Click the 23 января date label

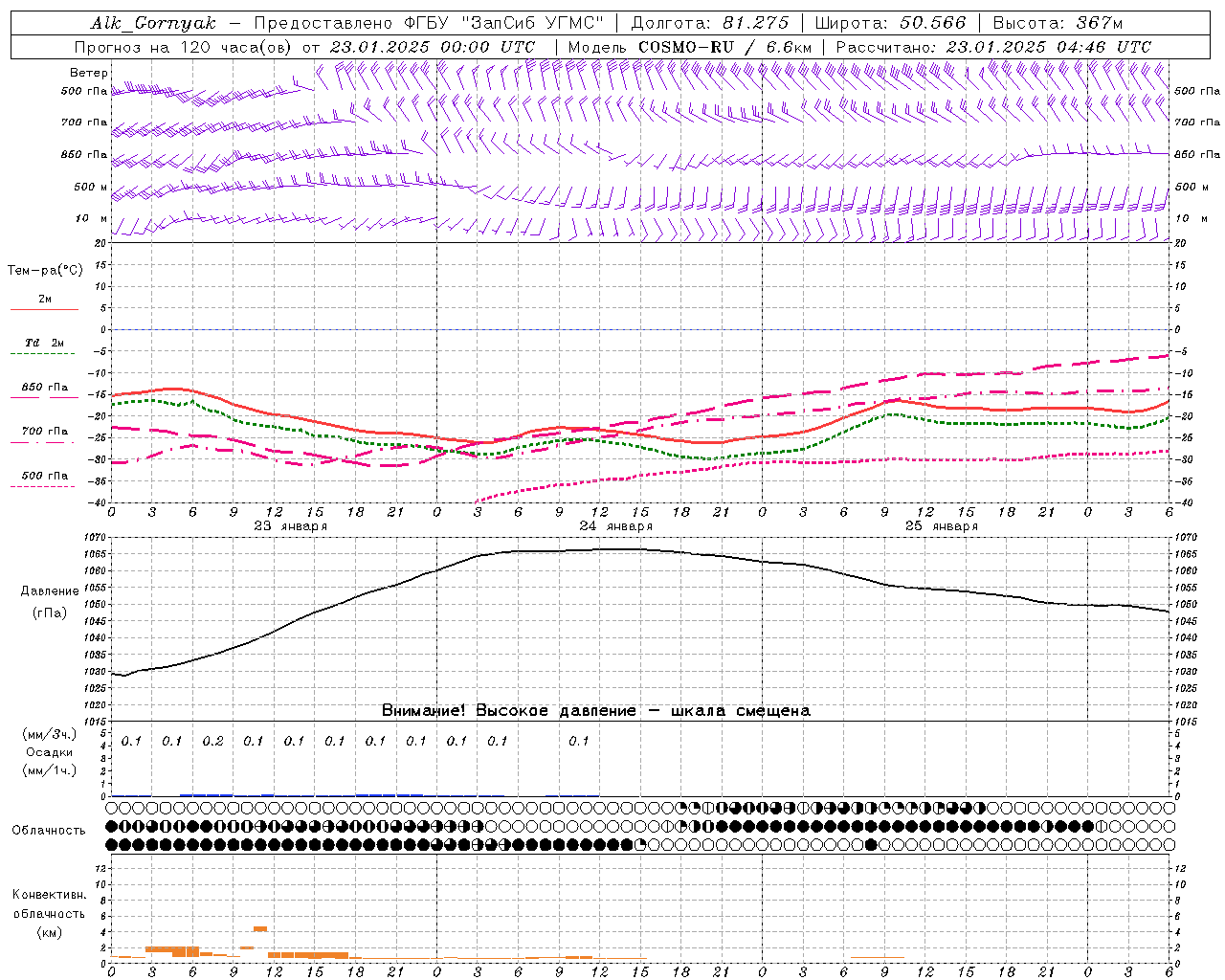[290, 526]
